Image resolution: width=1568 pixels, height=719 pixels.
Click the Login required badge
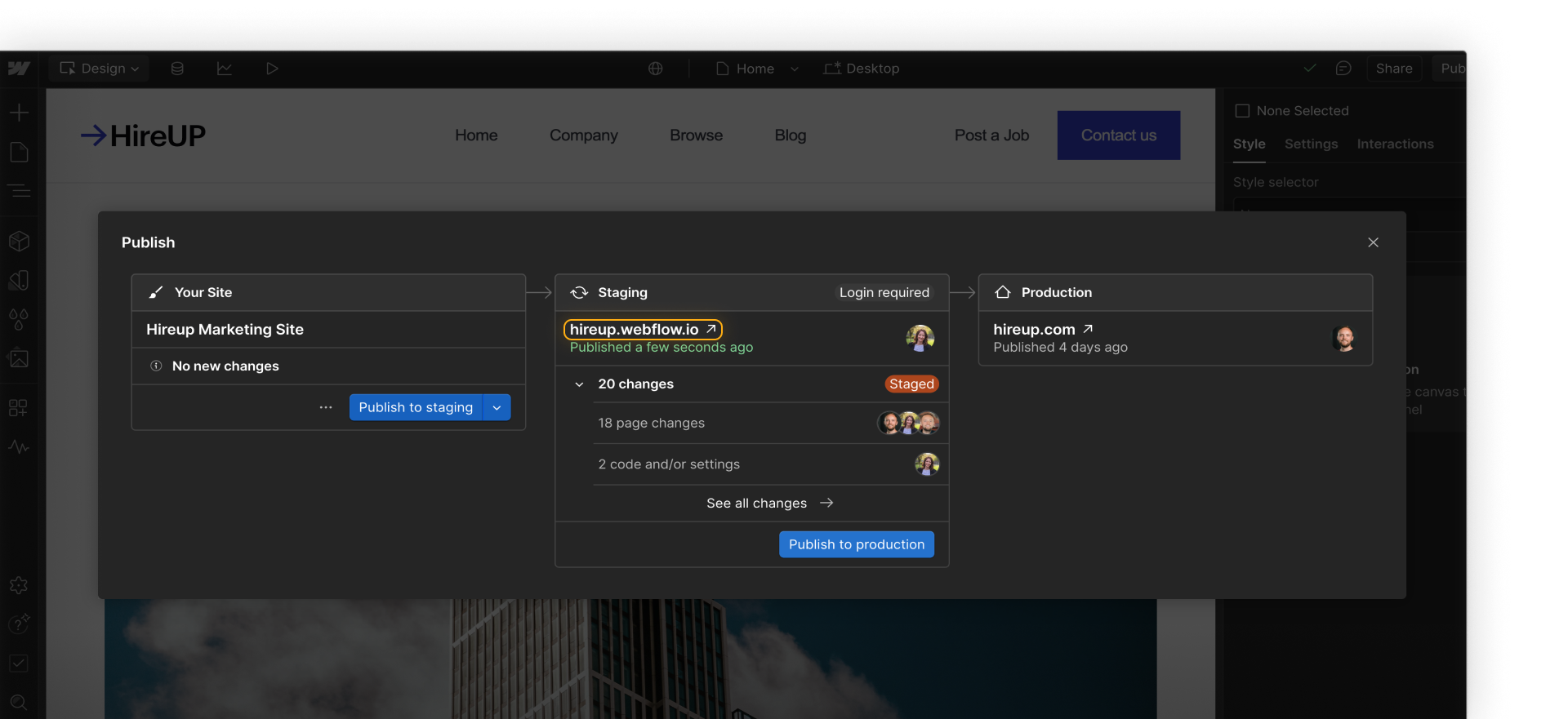[884, 292]
